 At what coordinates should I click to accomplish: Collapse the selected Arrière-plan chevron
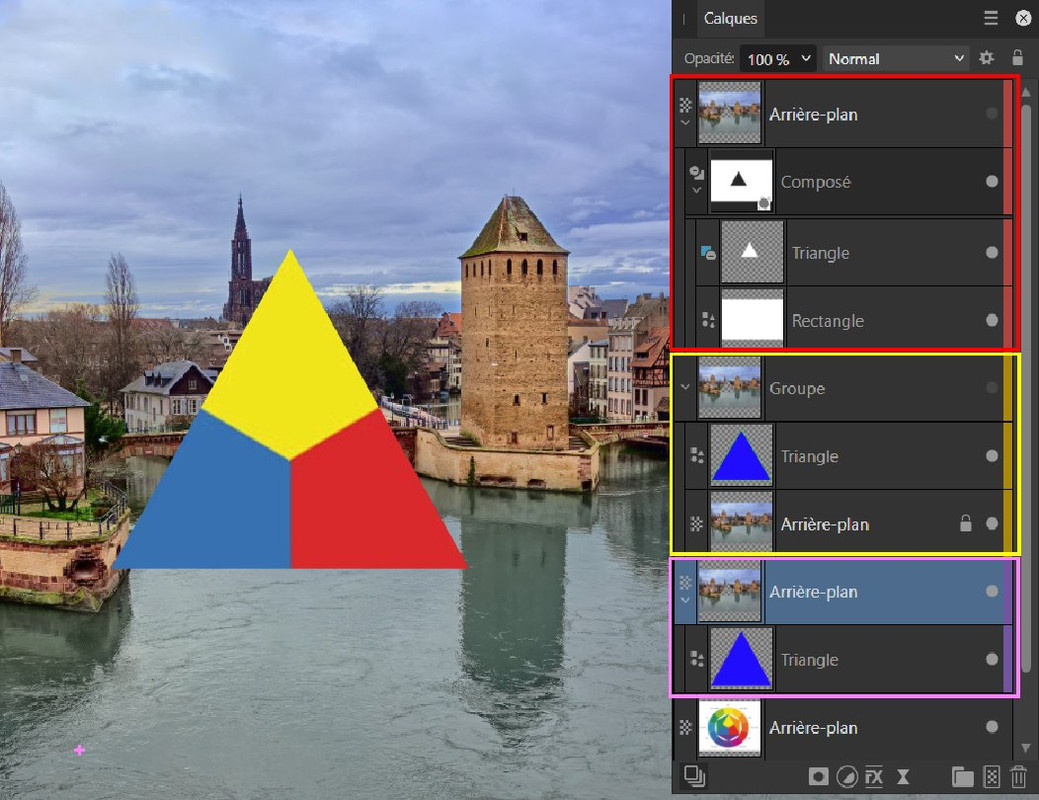tap(685, 600)
